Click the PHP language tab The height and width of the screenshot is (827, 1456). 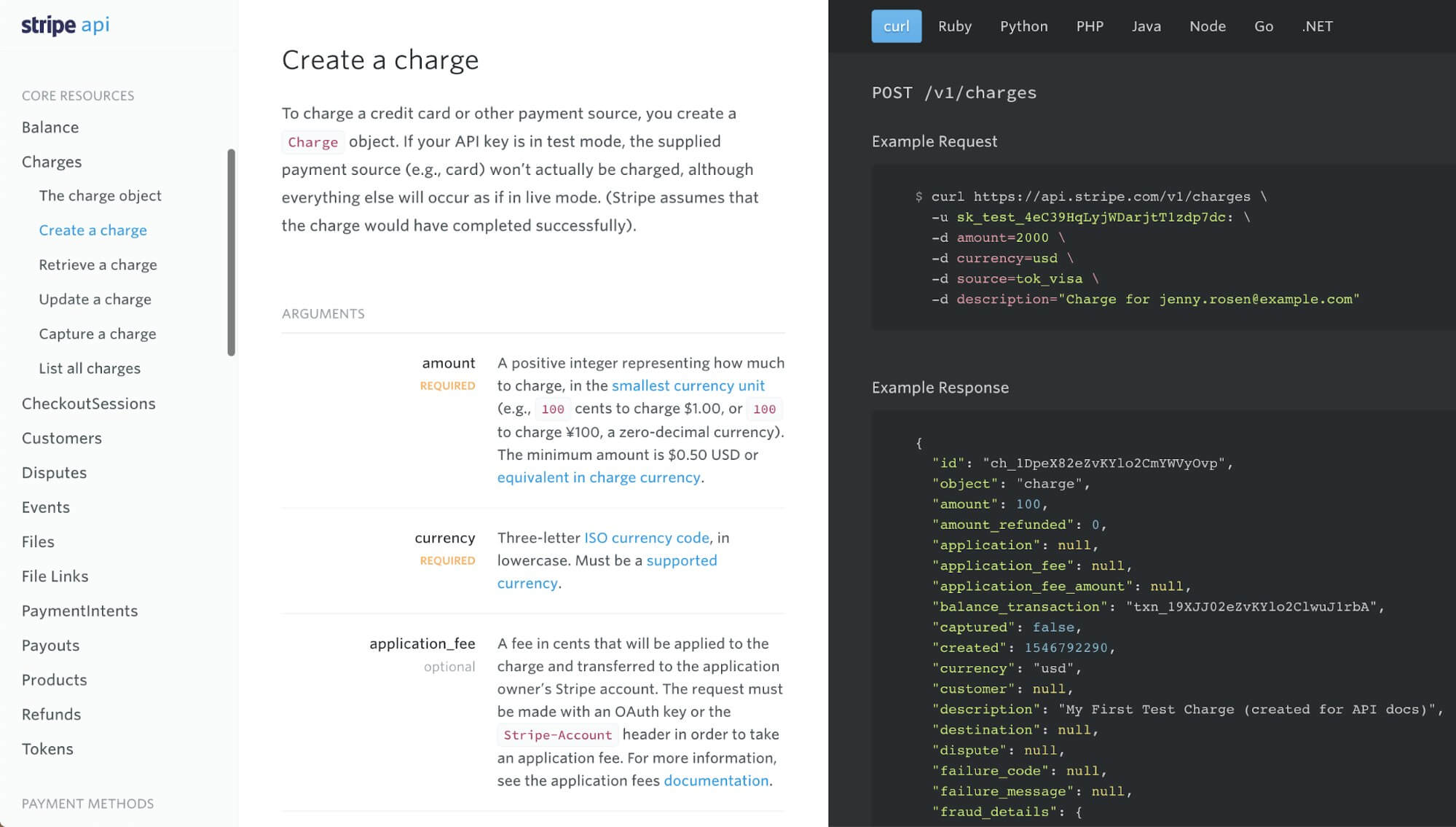click(1089, 26)
